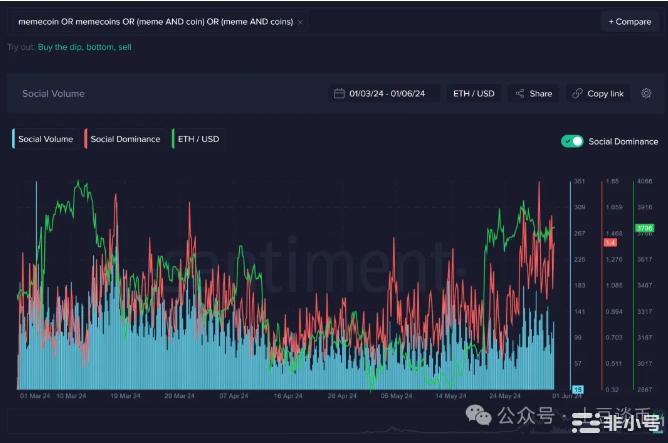This screenshot has width=668, height=443.
Task: Clear the memecoin search query
Action: point(300,21)
